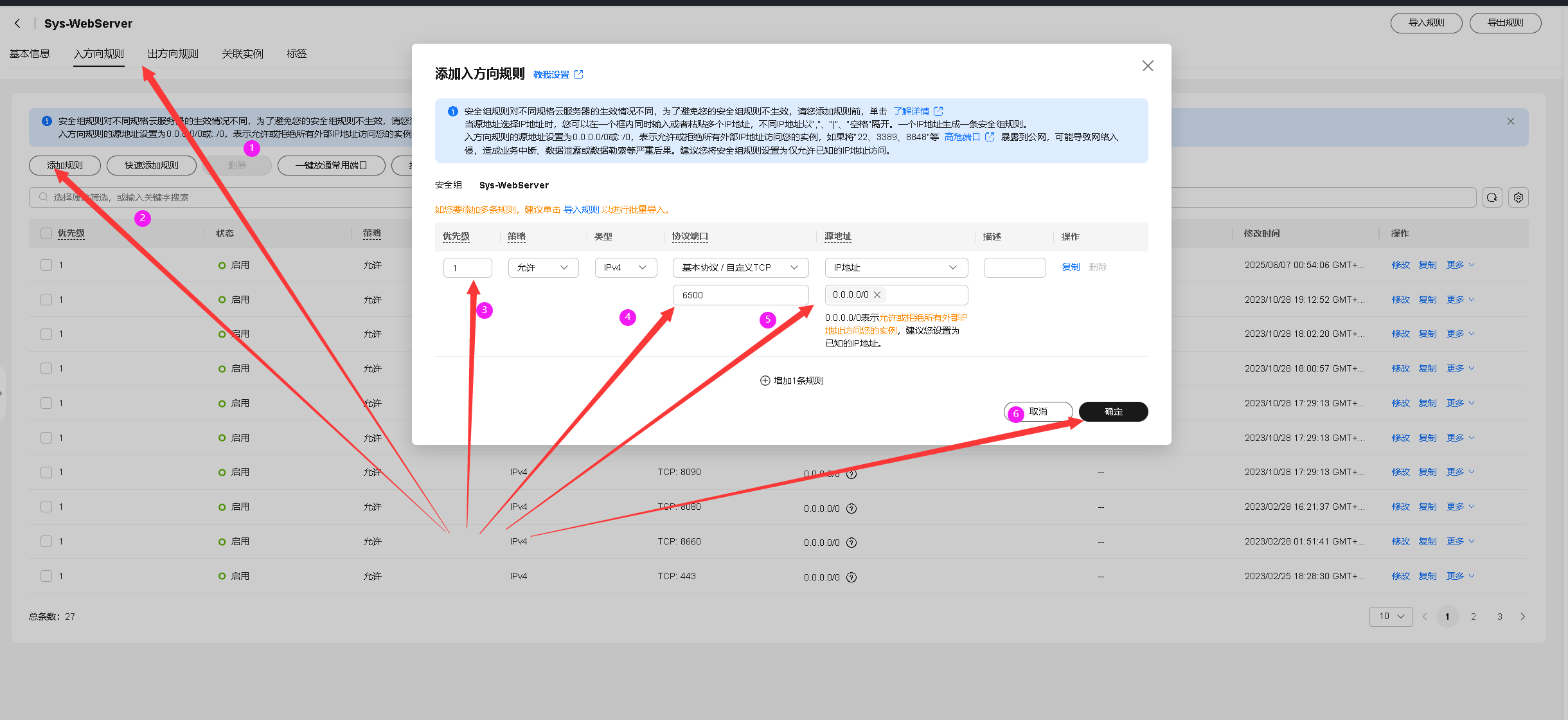
Task: Expand the IPv4 type dropdown
Action: pos(625,267)
